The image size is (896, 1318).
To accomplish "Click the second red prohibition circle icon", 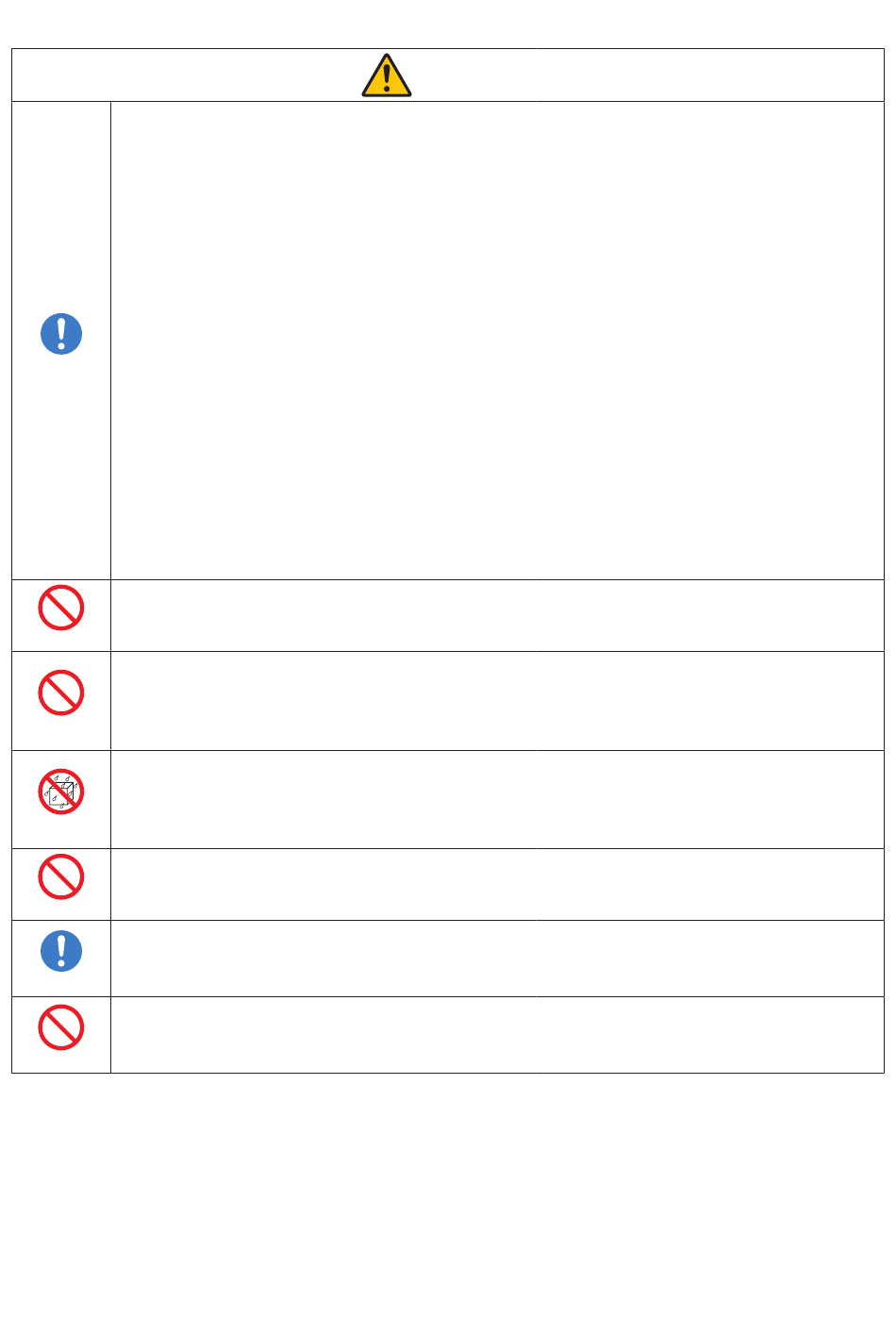I will [61, 692].
